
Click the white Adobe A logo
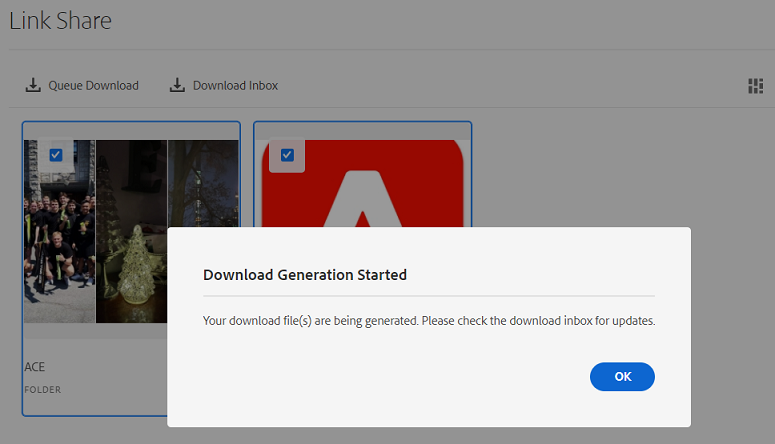pyautogui.click(x=362, y=199)
